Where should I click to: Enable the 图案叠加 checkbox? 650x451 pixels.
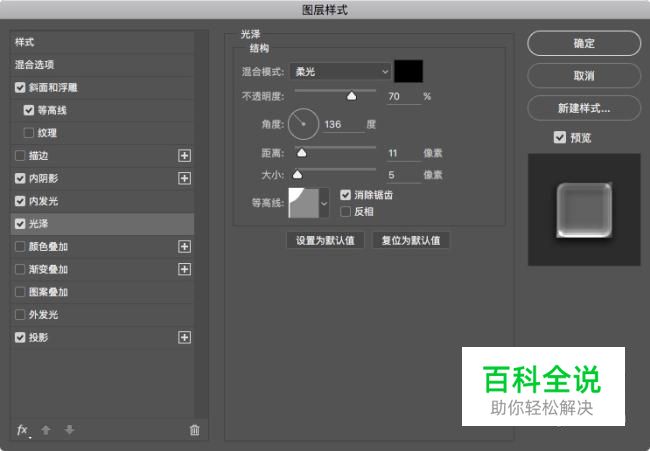[x=20, y=292]
